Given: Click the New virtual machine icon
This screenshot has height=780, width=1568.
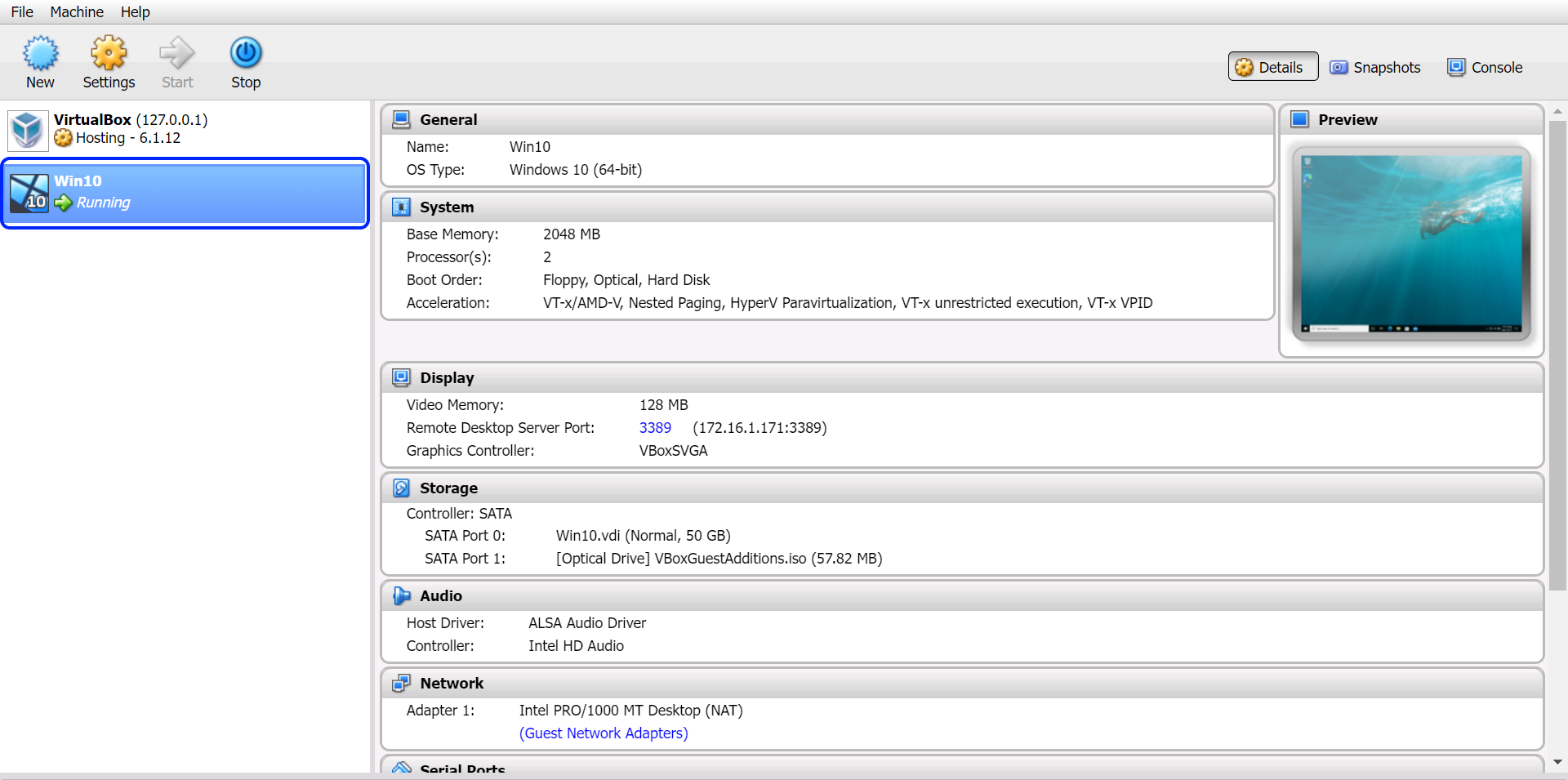Looking at the screenshot, I should pos(40,51).
